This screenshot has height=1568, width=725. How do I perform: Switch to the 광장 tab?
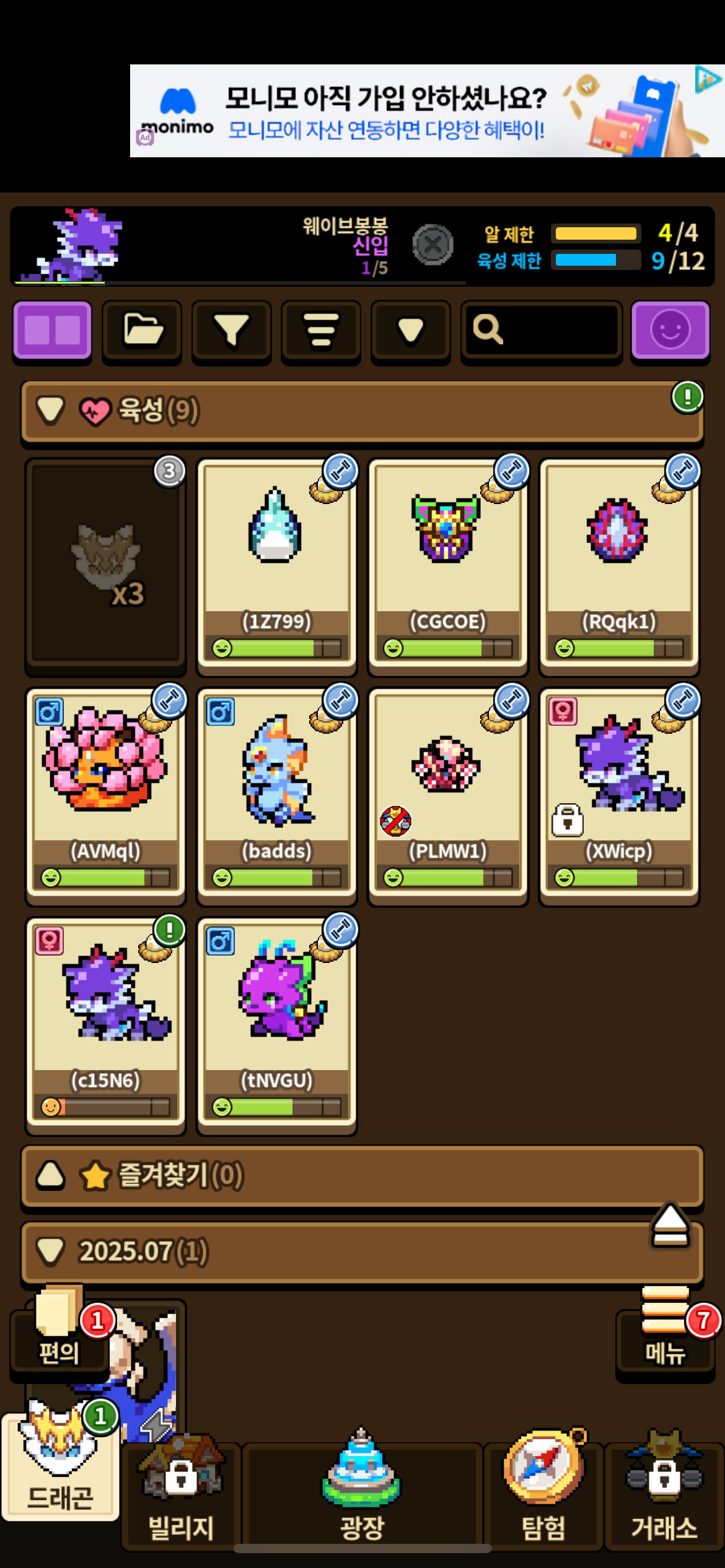pos(362,1494)
